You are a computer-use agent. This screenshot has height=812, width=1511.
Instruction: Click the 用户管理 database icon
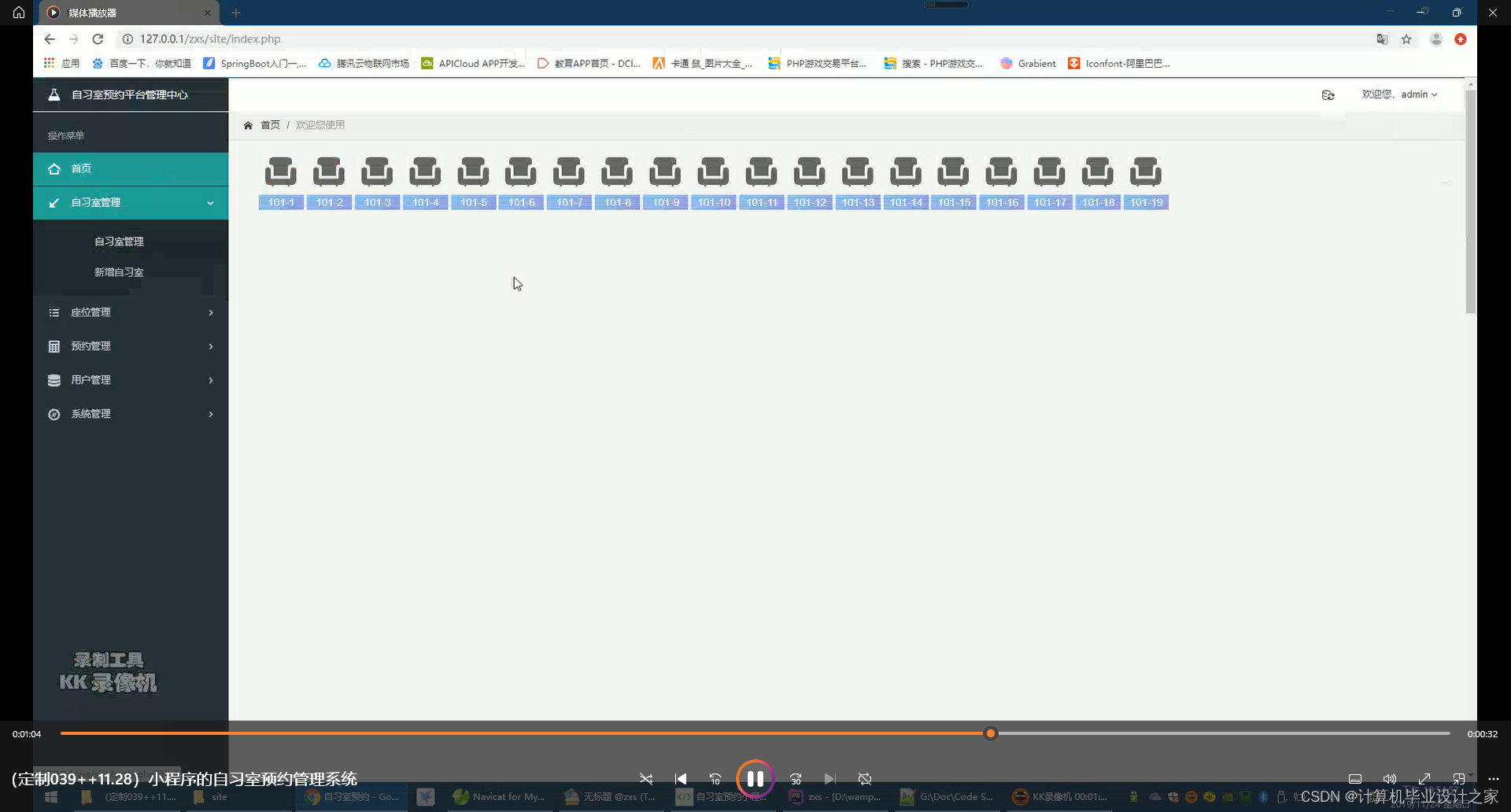54,380
